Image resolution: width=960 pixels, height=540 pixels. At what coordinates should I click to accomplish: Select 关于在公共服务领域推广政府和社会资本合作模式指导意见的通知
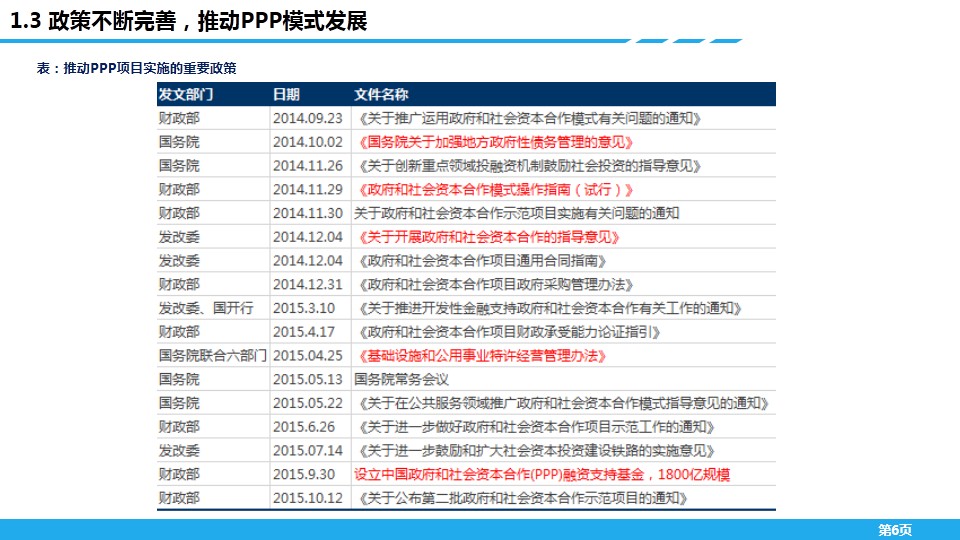click(563, 403)
